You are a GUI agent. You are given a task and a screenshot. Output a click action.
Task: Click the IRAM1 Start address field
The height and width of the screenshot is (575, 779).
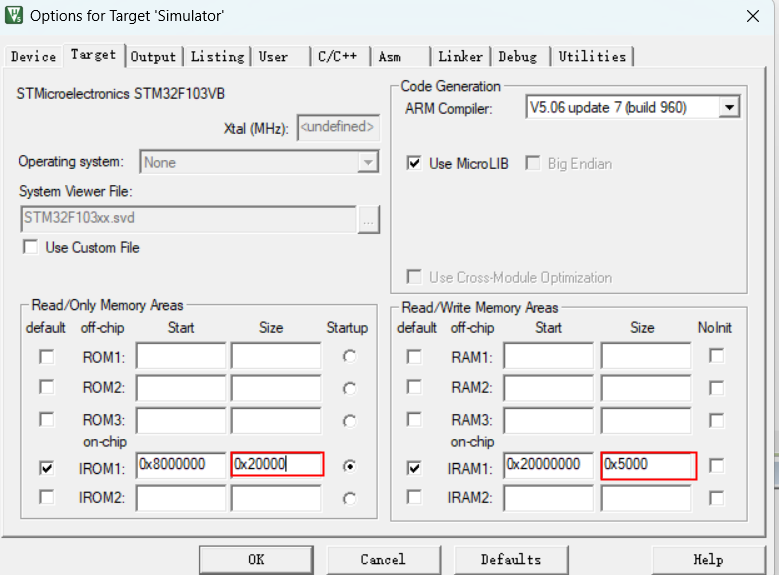coord(548,464)
